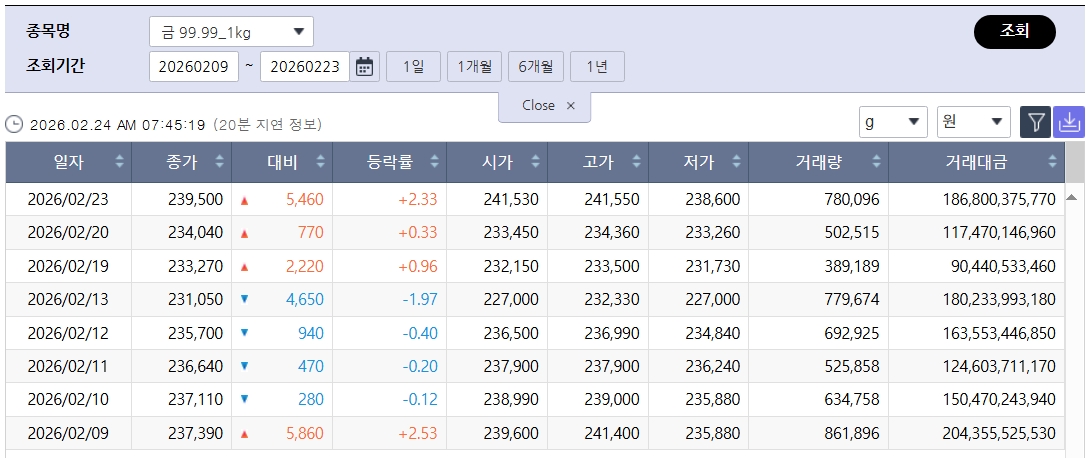
Task: Open the 원 currency dropdown
Action: click(x=973, y=122)
